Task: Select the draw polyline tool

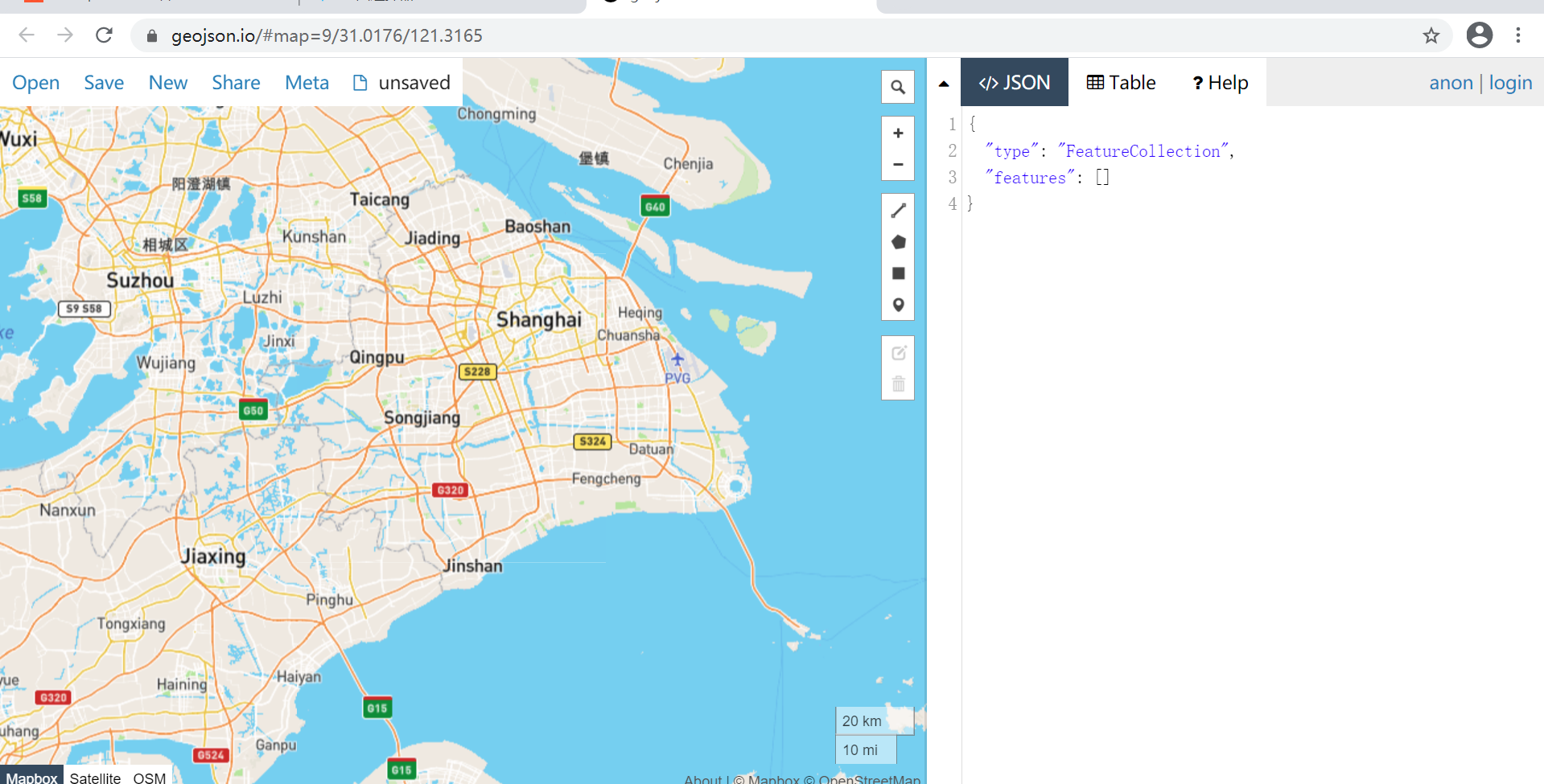Action: (x=897, y=210)
